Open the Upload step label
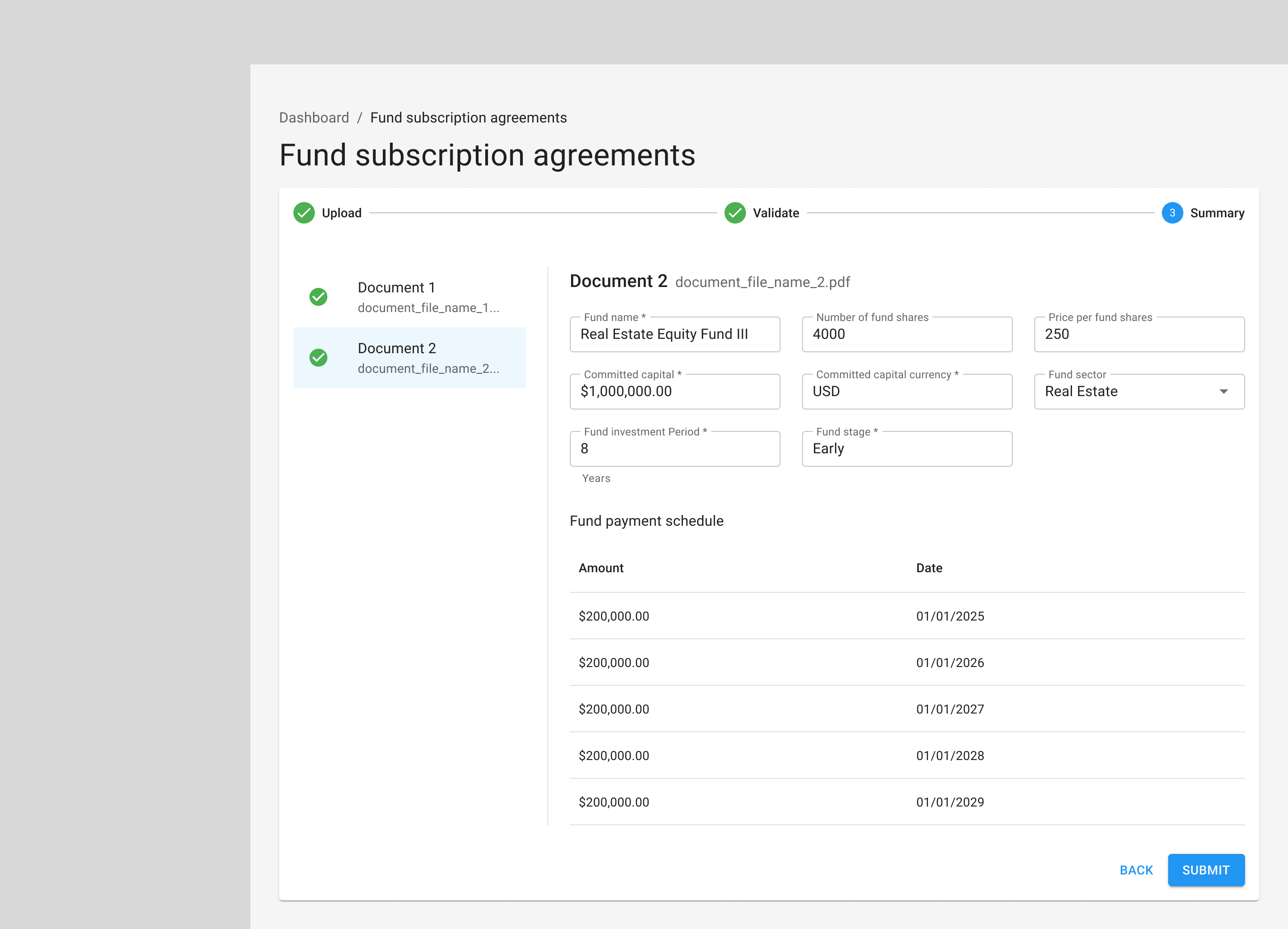The height and width of the screenshot is (929, 1288). click(x=341, y=213)
